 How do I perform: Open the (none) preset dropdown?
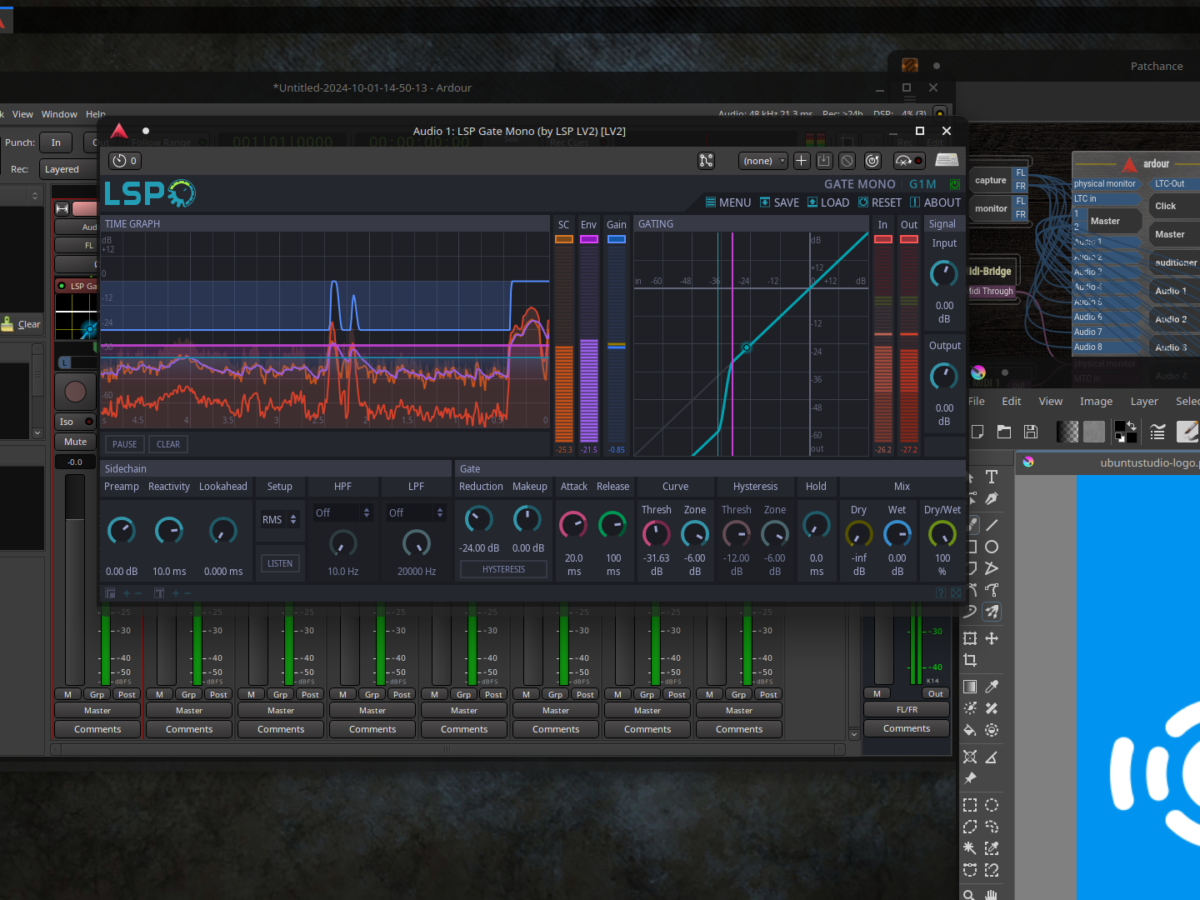pyautogui.click(x=763, y=161)
